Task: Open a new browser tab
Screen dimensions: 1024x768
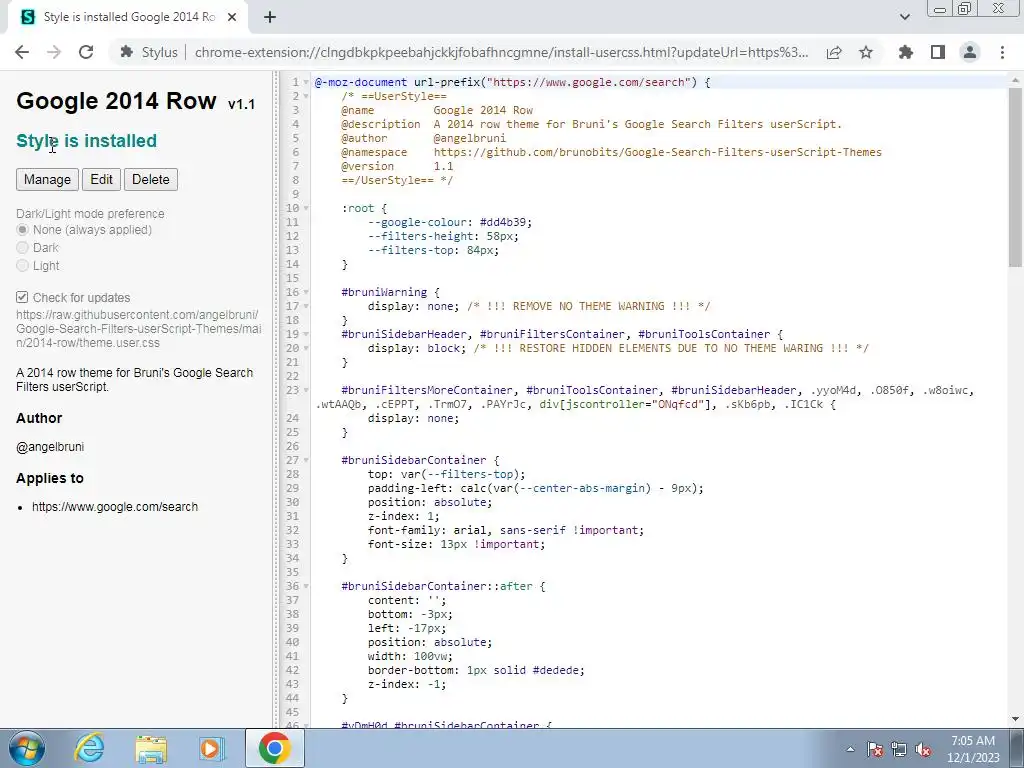Action: (x=270, y=18)
